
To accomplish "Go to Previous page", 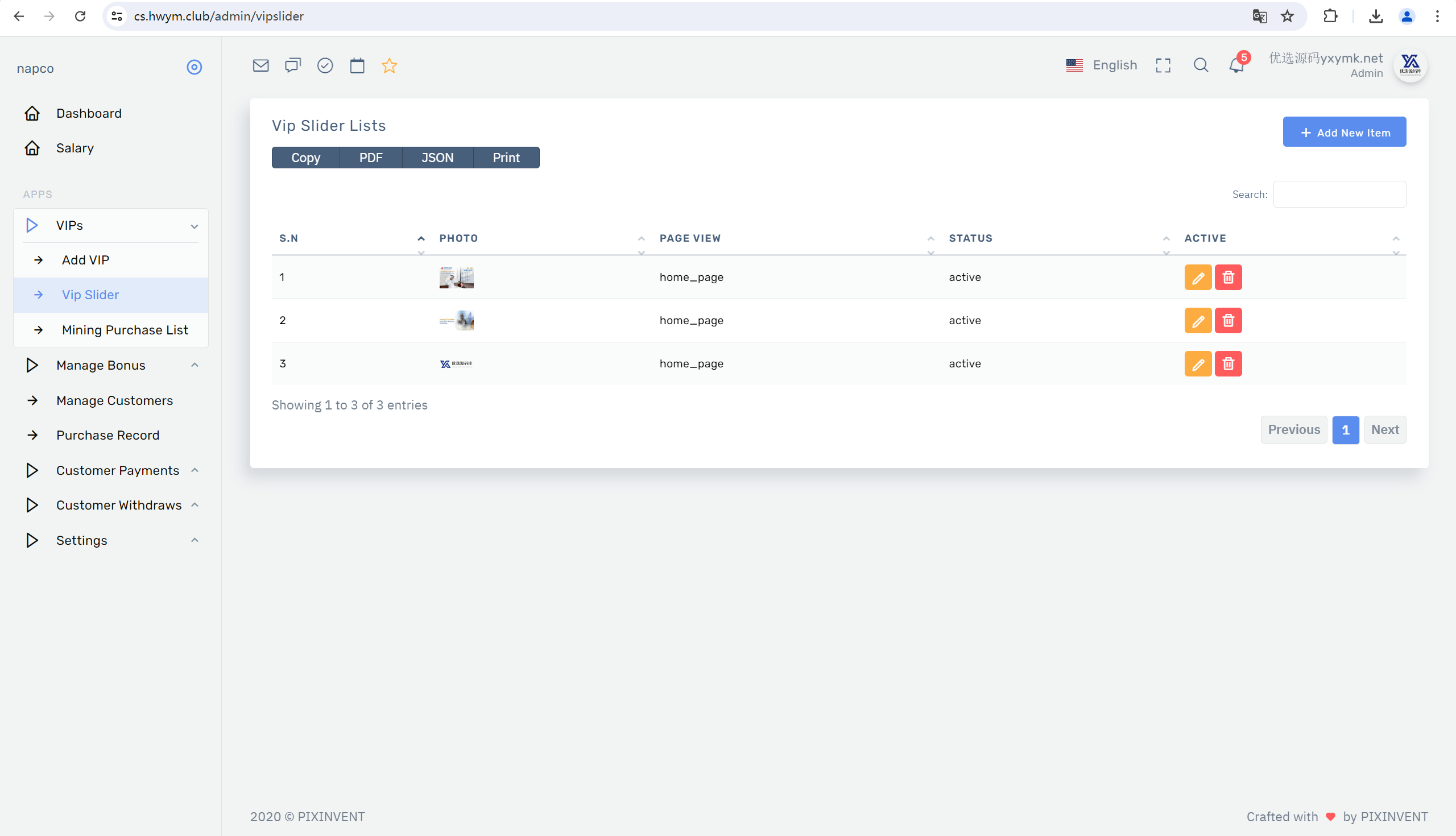I will click(x=1294, y=429).
